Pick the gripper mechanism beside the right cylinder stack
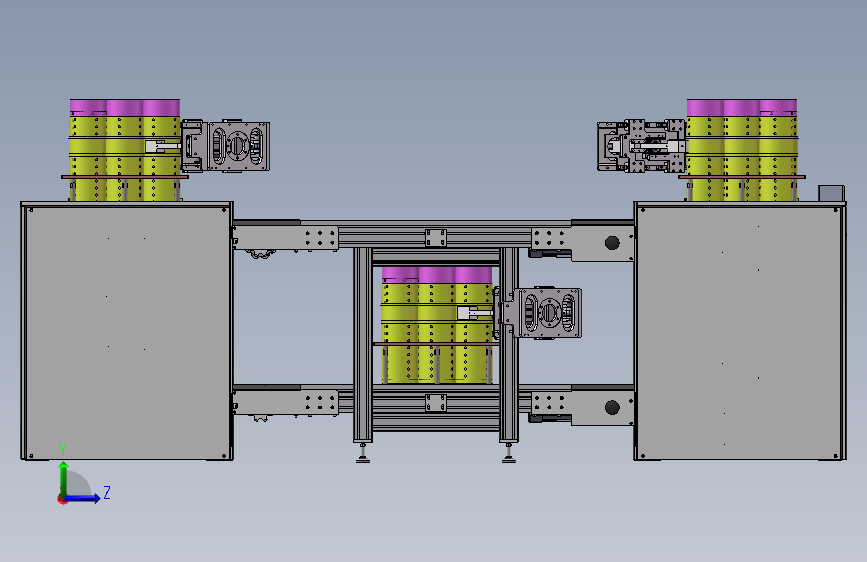Image resolution: width=867 pixels, height=562 pixels. click(x=641, y=145)
